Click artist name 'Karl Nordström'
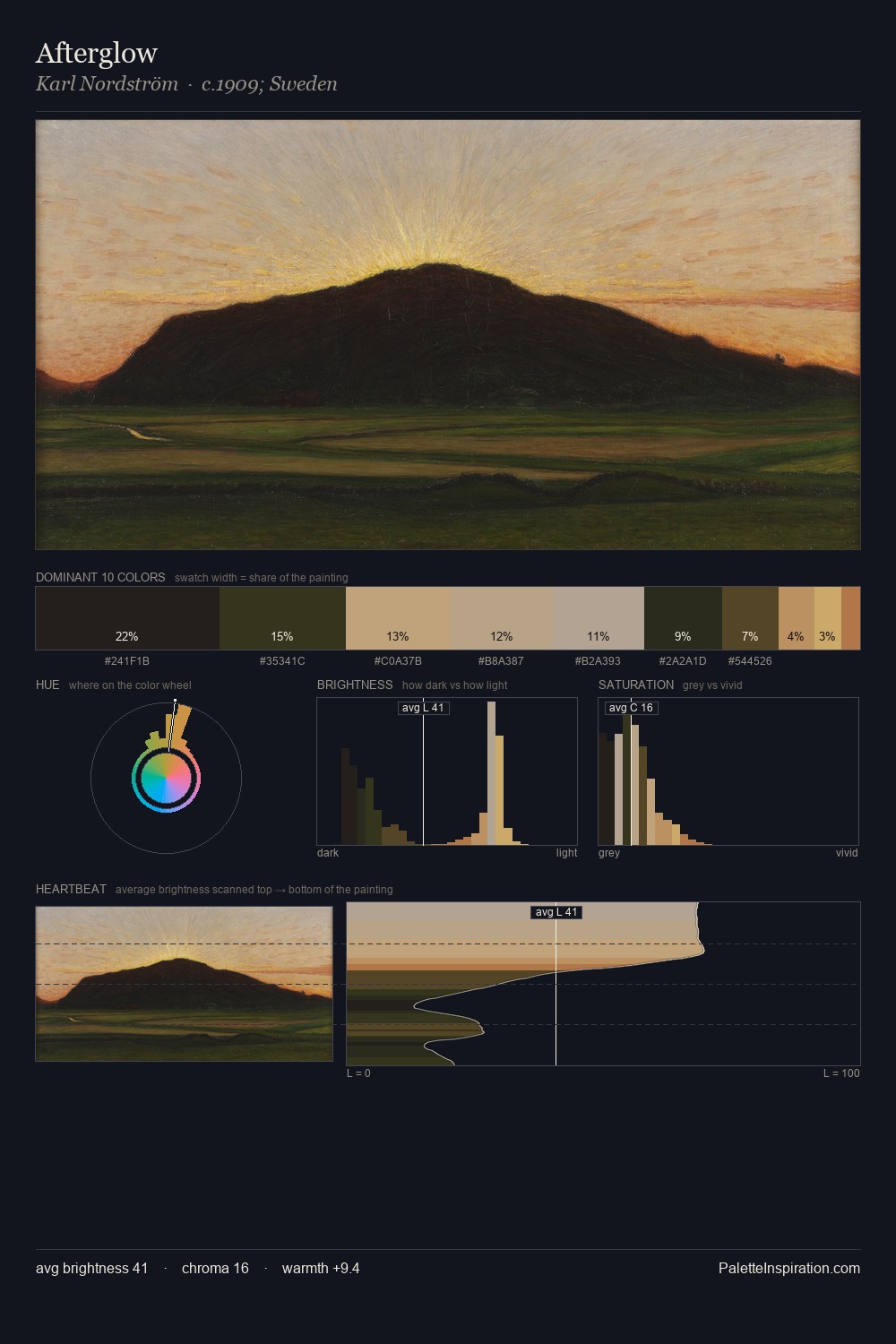The height and width of the screenshot is (1344, 896). click(107, 83)
